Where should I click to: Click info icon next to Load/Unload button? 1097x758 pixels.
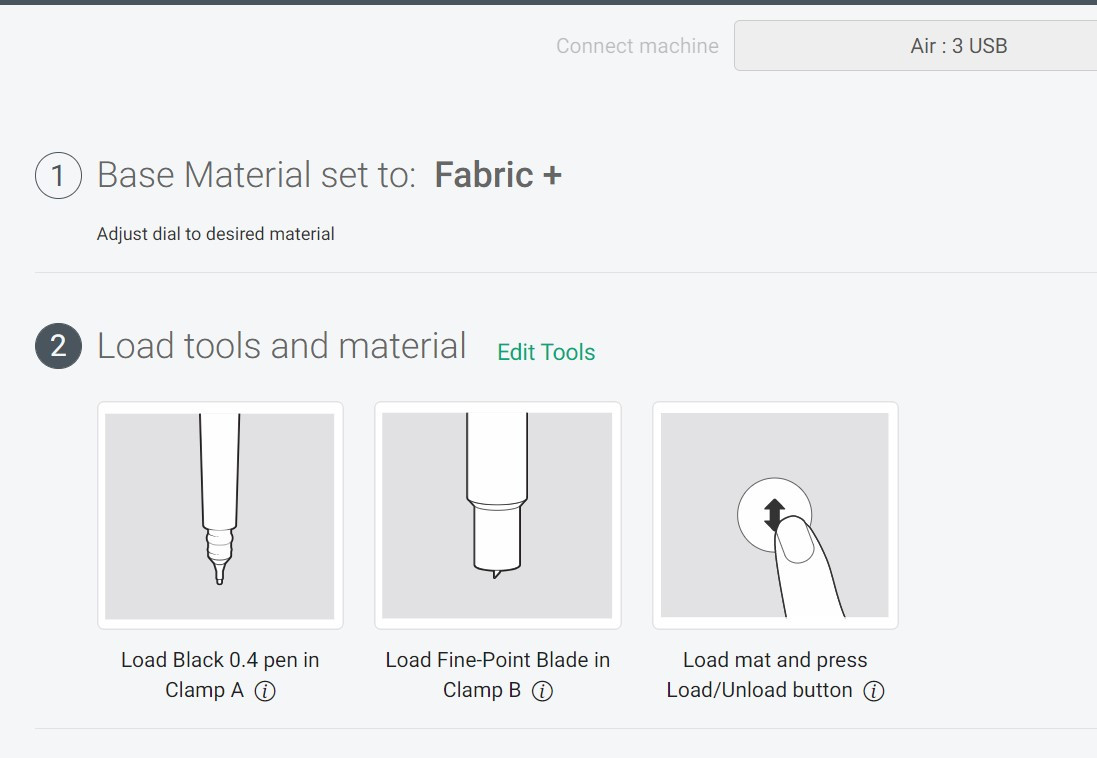point(873,692)
